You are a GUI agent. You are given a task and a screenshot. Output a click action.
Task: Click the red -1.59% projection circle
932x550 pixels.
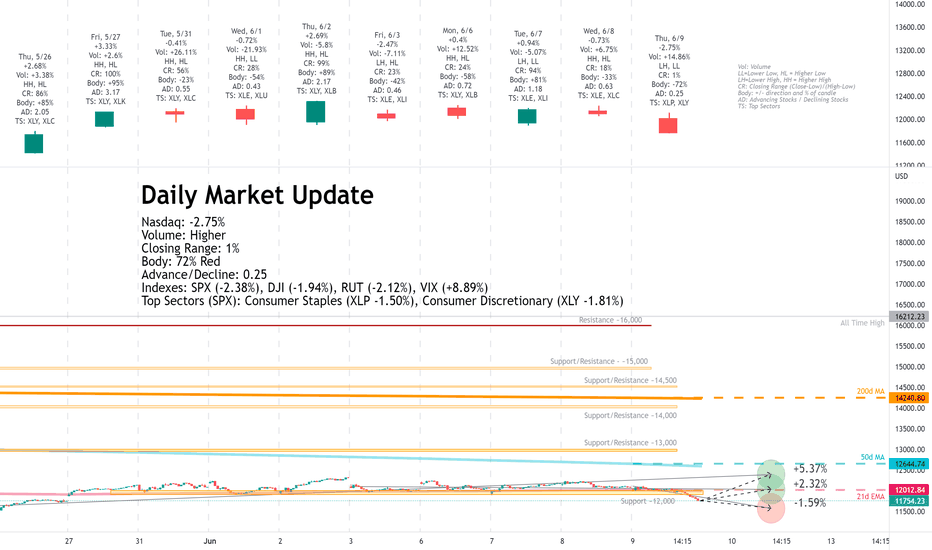click(771, 508)
